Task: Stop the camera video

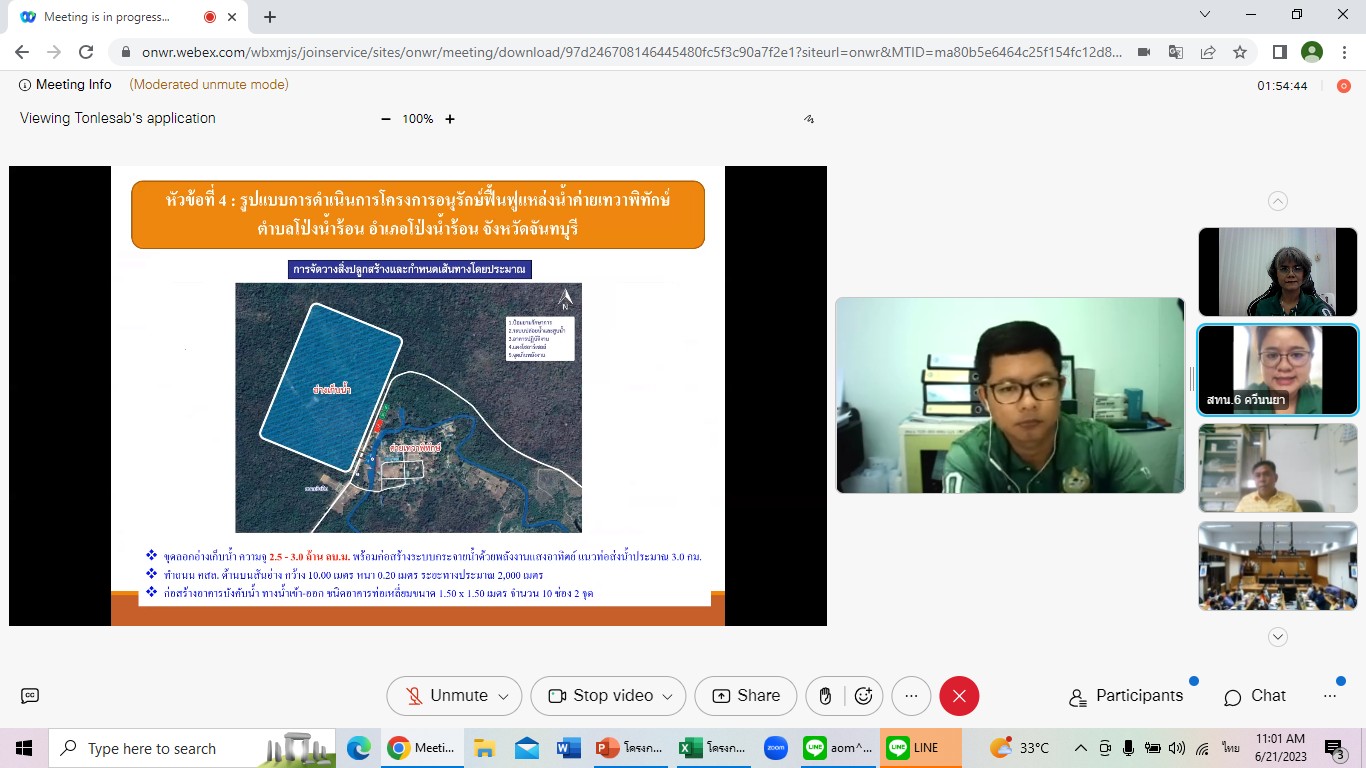Action: click(600, 696)
